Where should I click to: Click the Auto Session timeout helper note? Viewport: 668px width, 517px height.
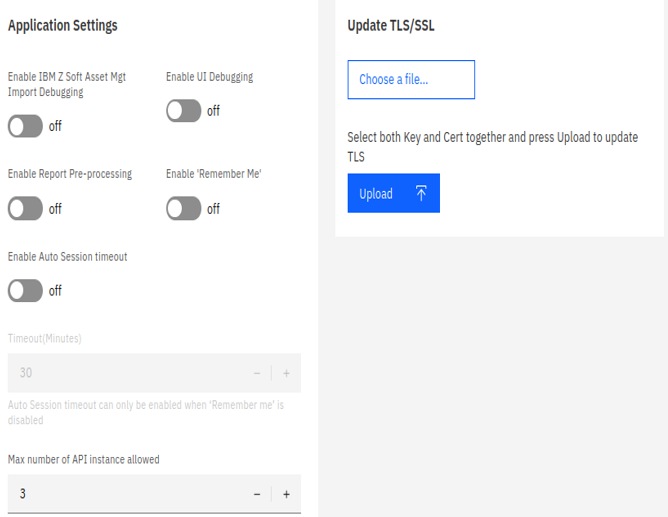coord(145,412)
